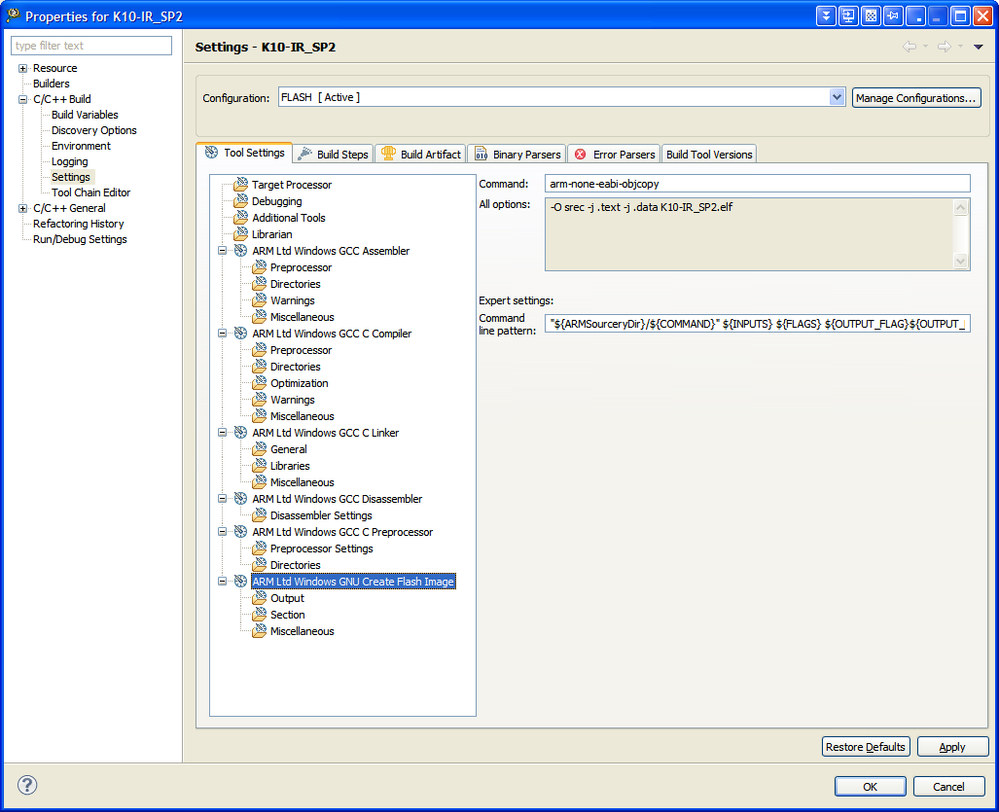Click All options scrollbar down arrow
This screenshot has height=812, width=999.
[x=960, y=261]
